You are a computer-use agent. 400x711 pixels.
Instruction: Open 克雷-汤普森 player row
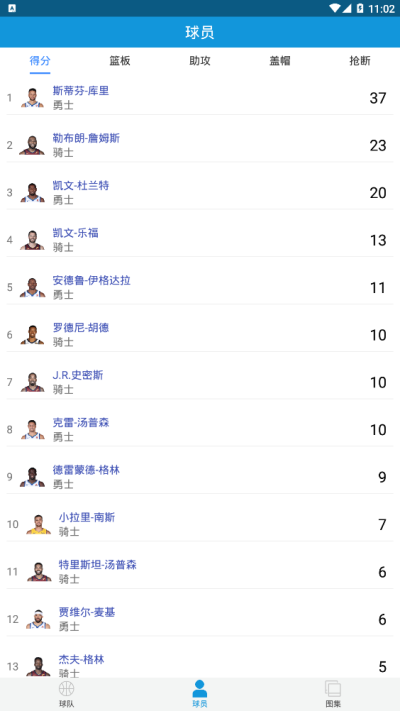[200, 429]
